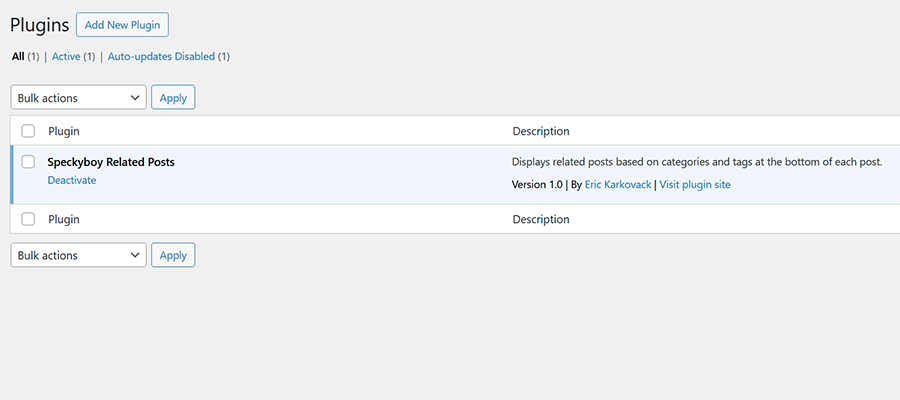Deactivate the Speckyboy Related Posts plugin
Image resolution: width=900 pixels, height=400 pixels.
[x=72, y=180]
